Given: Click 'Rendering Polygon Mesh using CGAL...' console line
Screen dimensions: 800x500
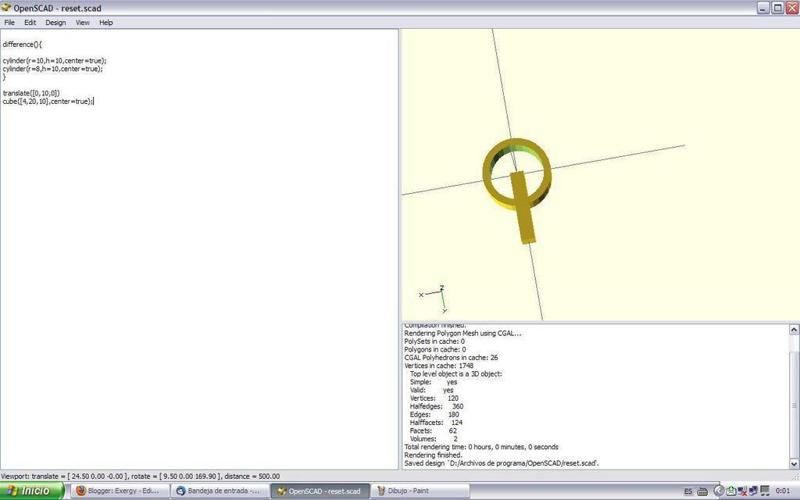Looking at the screenshot, I should tap(462, 333).
